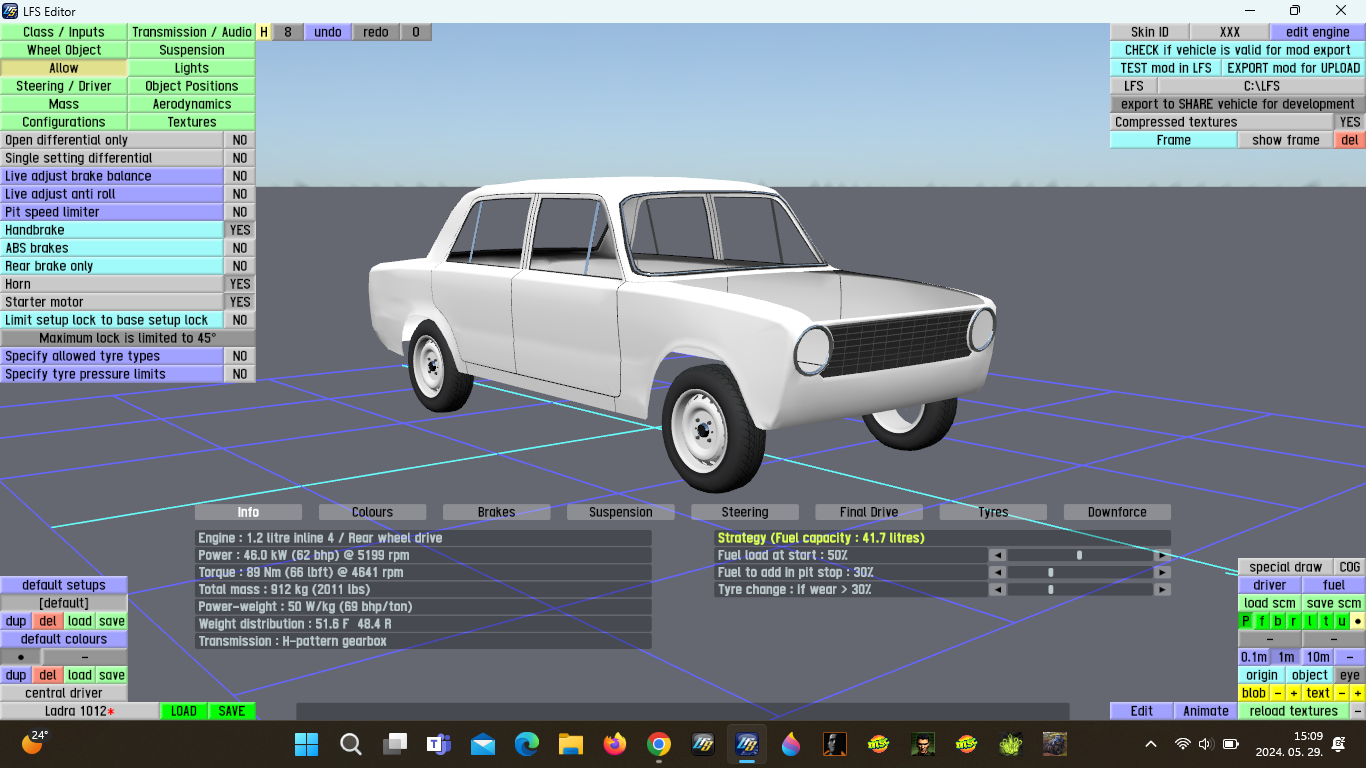
Task: Click CHECK if vehicle is valid for mod export
Action: [1237, 50]
